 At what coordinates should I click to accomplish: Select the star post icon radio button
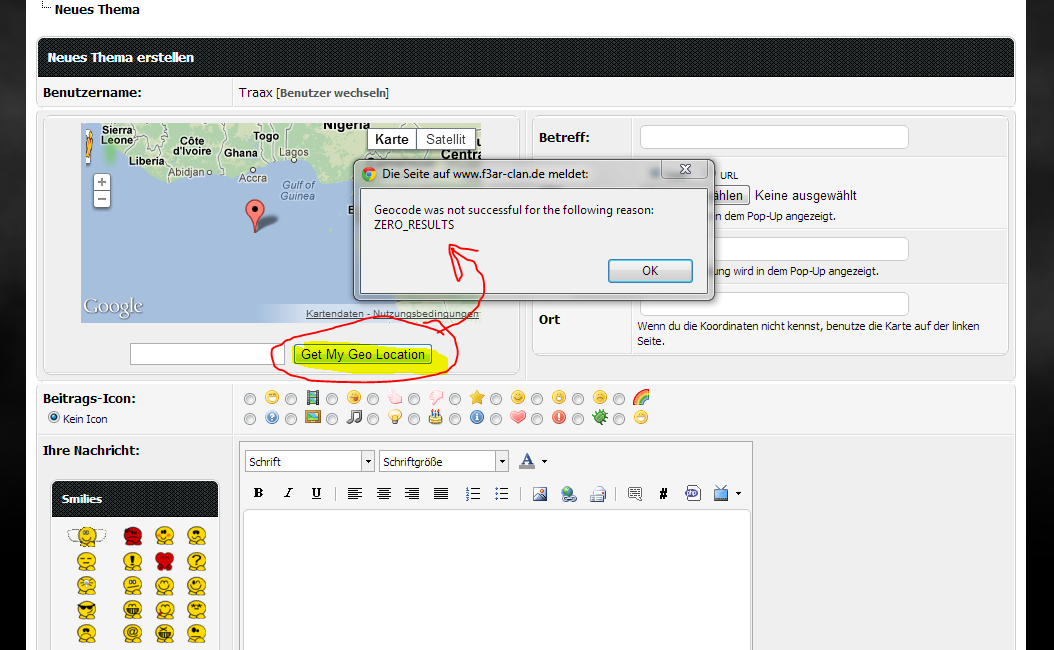pyautogui.click(x=455, y=398)
